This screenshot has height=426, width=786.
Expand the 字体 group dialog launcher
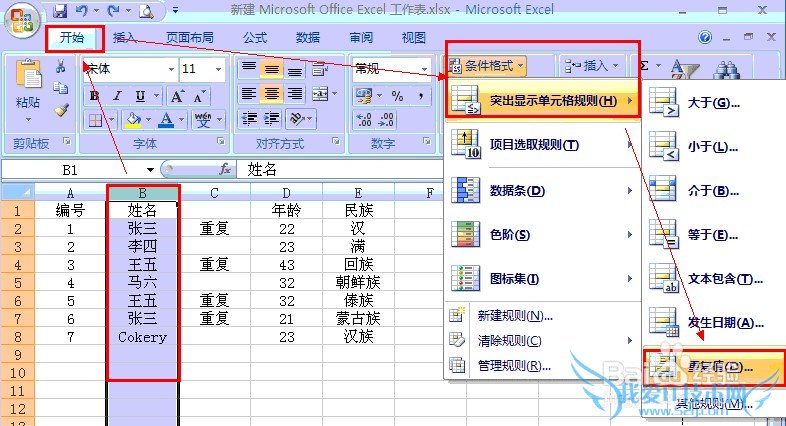[221, 142]
